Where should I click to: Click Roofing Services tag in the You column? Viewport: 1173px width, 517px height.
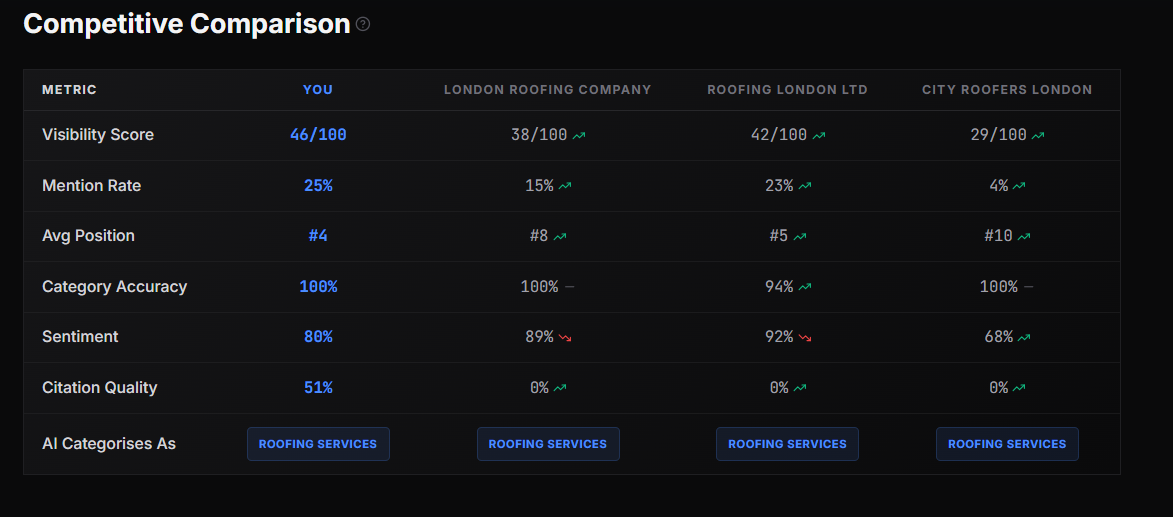pyautogui.click(x=318, y=444)
